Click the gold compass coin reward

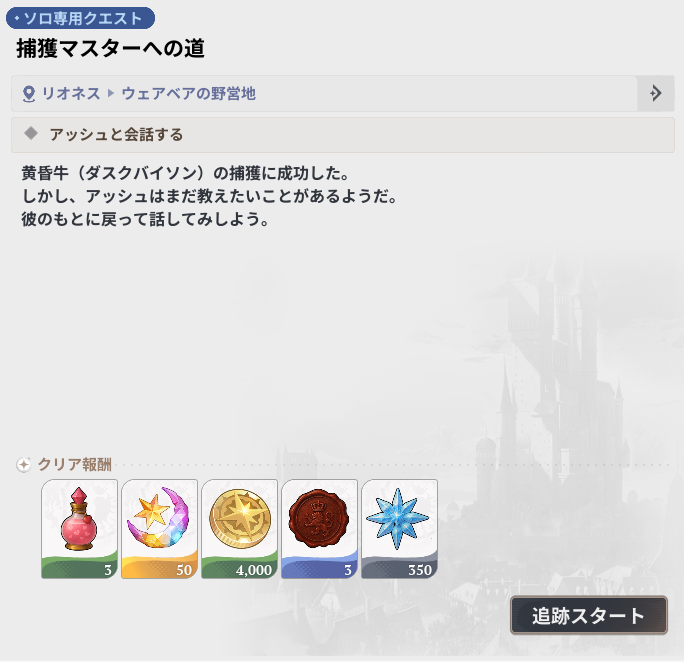coord(239,529)
